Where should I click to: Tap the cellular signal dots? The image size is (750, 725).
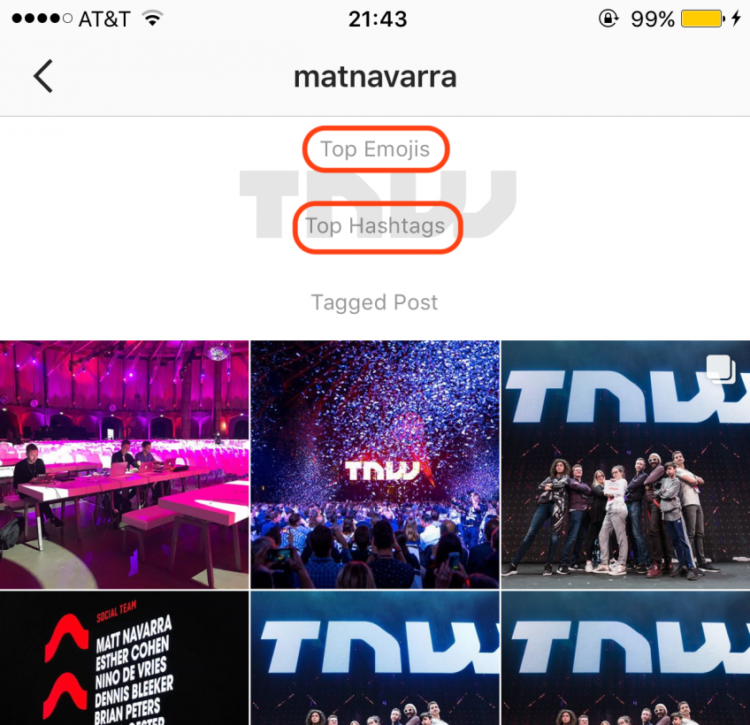pos(42,19)
